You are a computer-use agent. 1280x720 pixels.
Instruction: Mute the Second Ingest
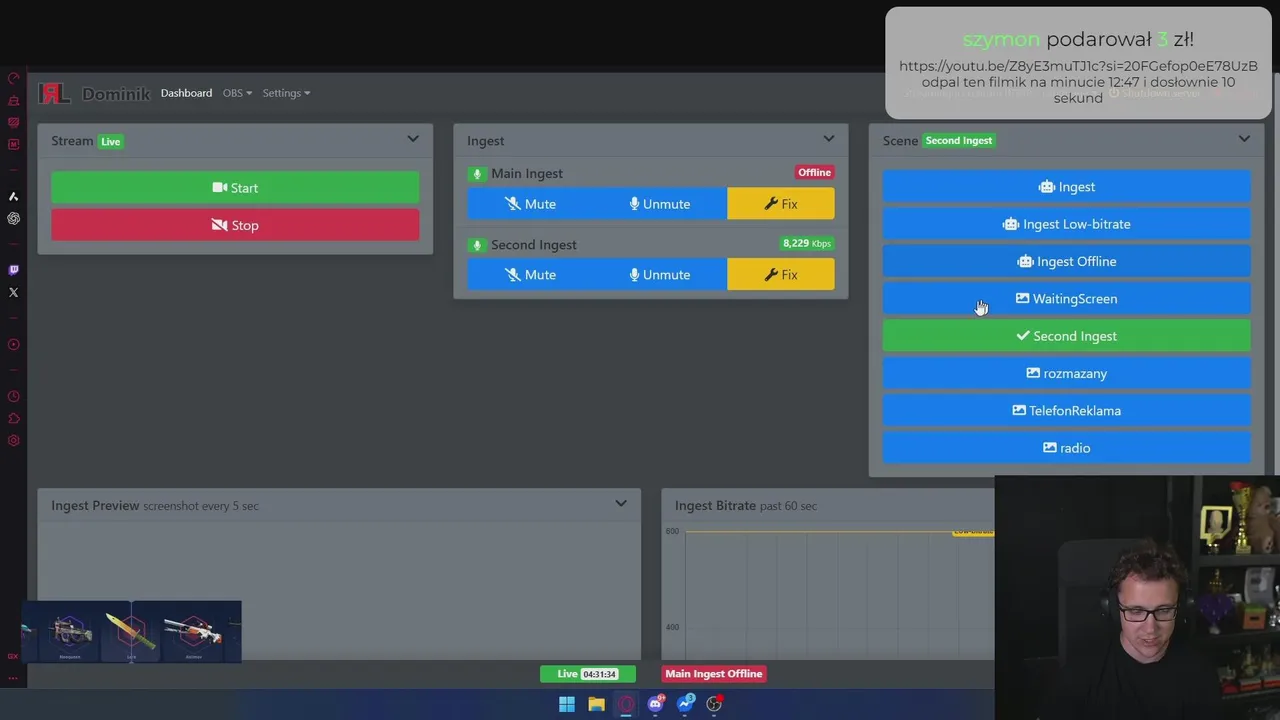[x=530, y=275]
